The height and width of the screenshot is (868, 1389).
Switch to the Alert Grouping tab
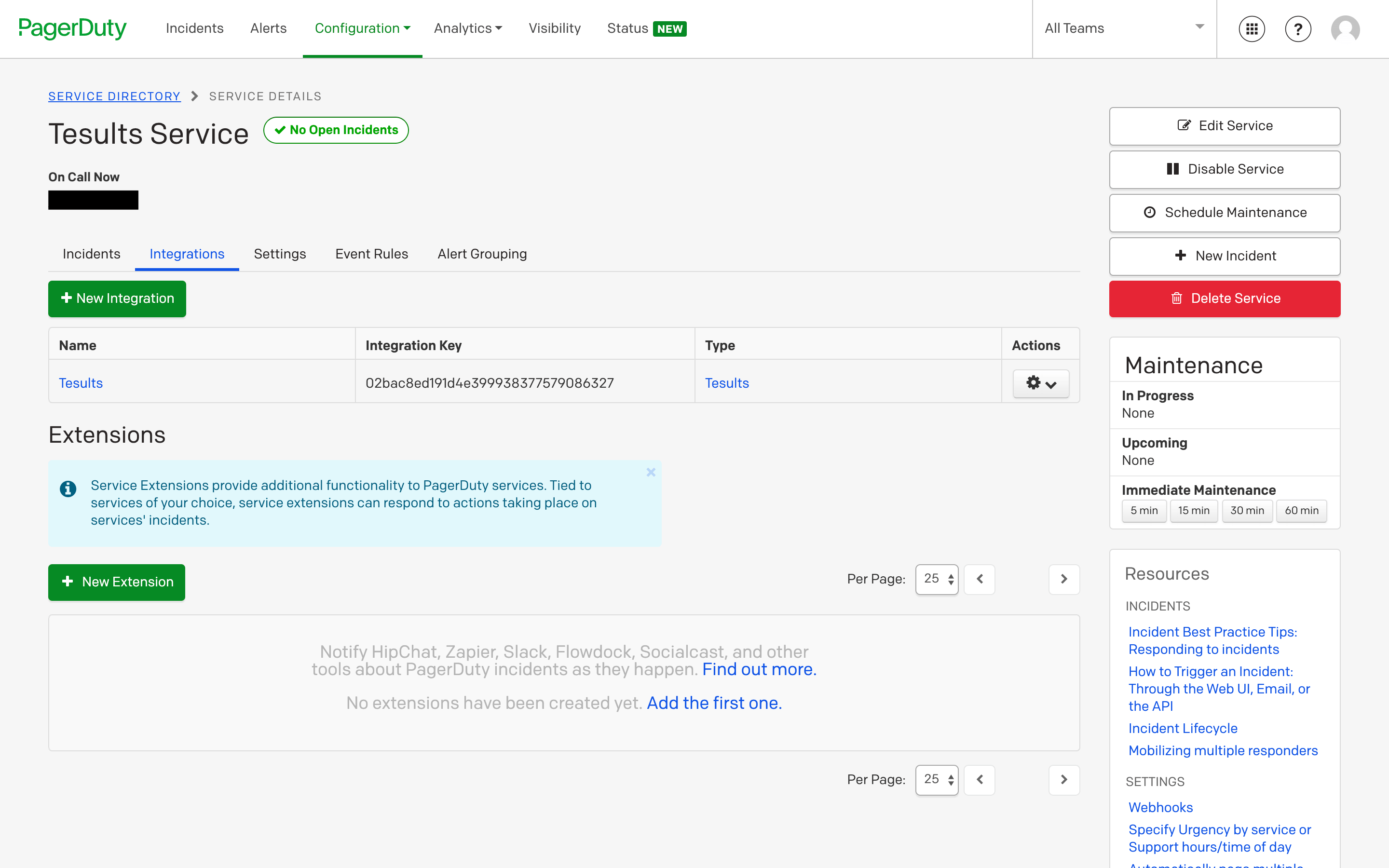click(x=482, y=254)
